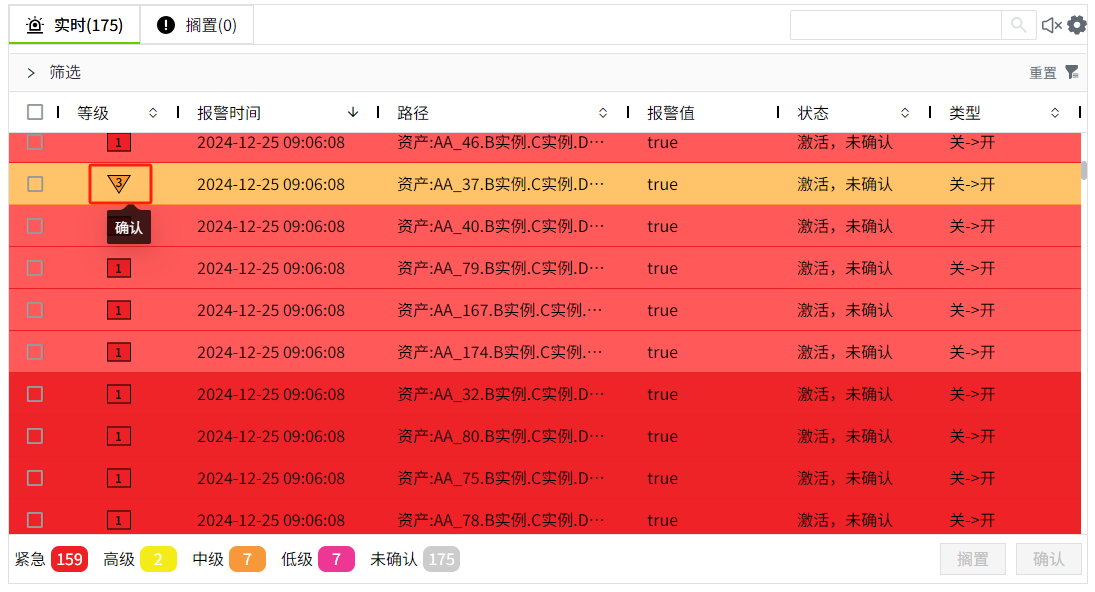Switch to the 搁置(0) tab

click(197, 25)
